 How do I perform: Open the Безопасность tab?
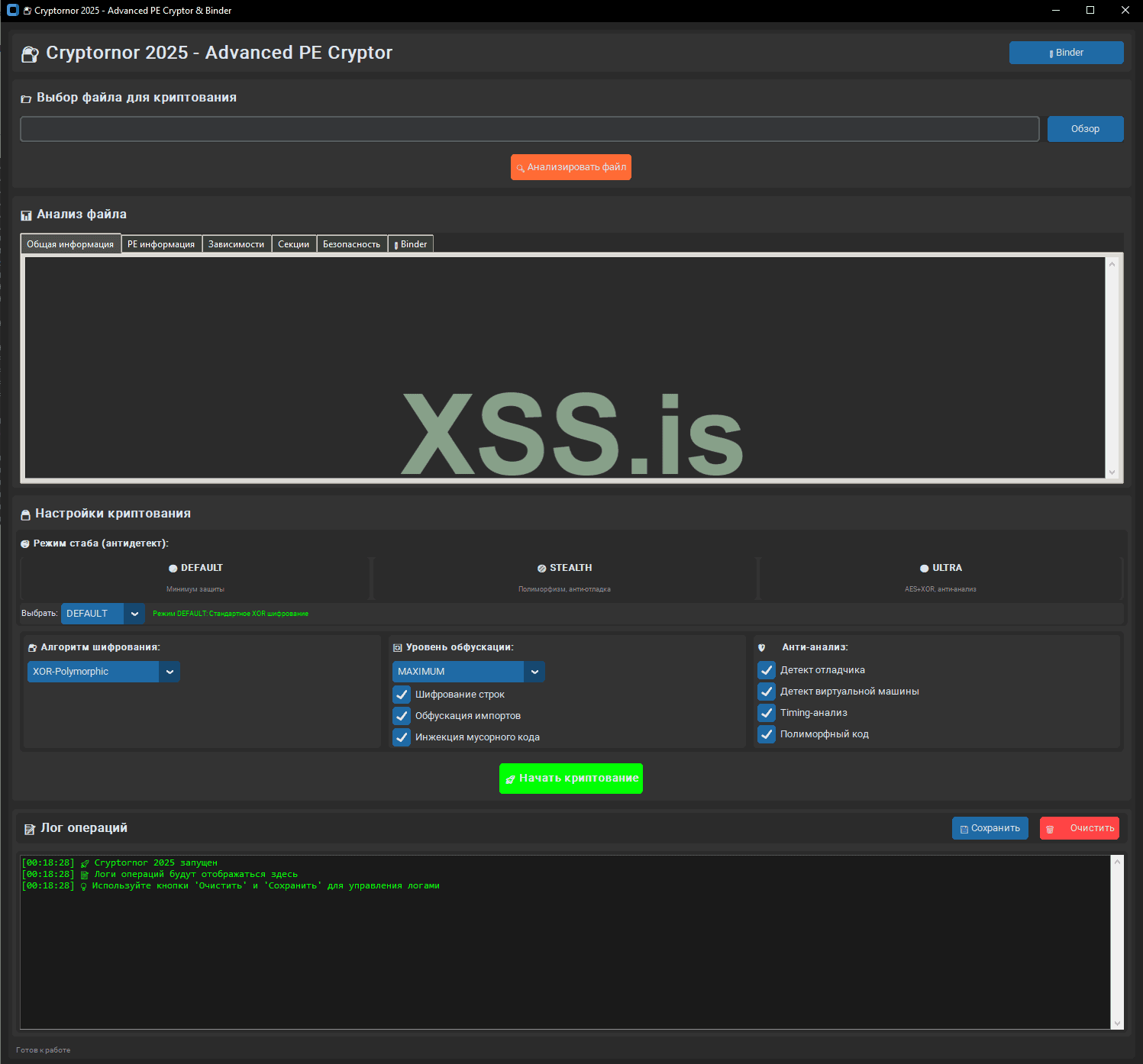click(351, 244)
